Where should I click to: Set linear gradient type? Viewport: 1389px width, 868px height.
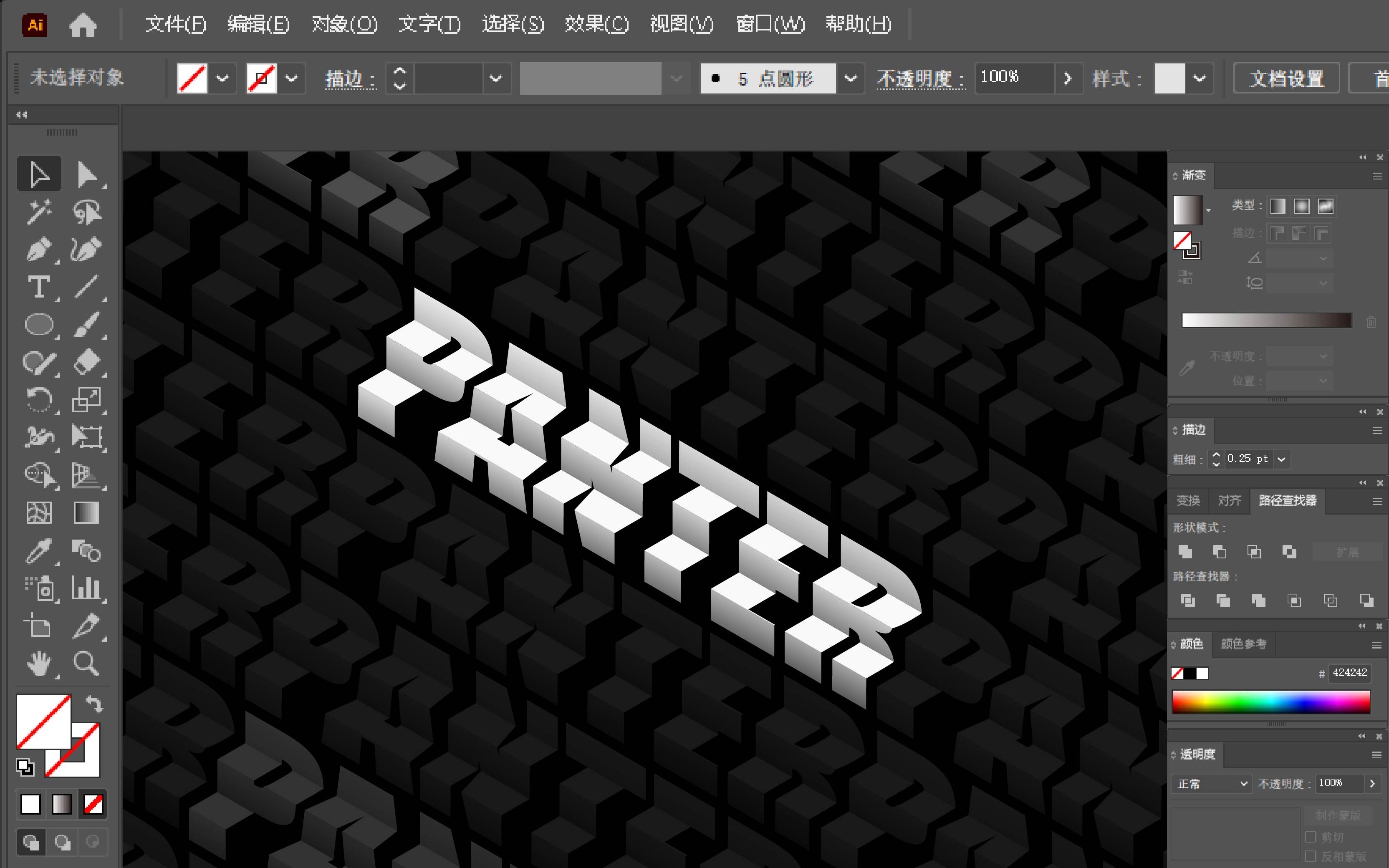tap(1278, 206)
